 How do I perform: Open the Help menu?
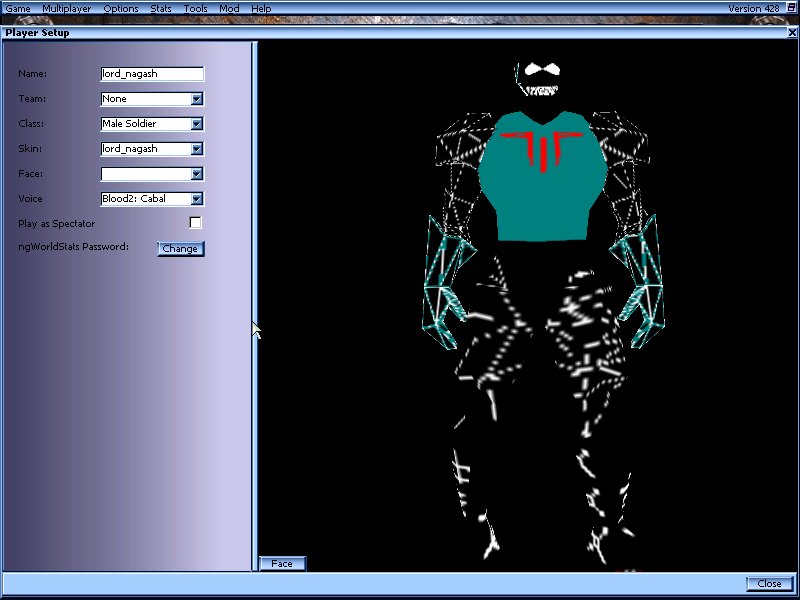tap(261, 8)
